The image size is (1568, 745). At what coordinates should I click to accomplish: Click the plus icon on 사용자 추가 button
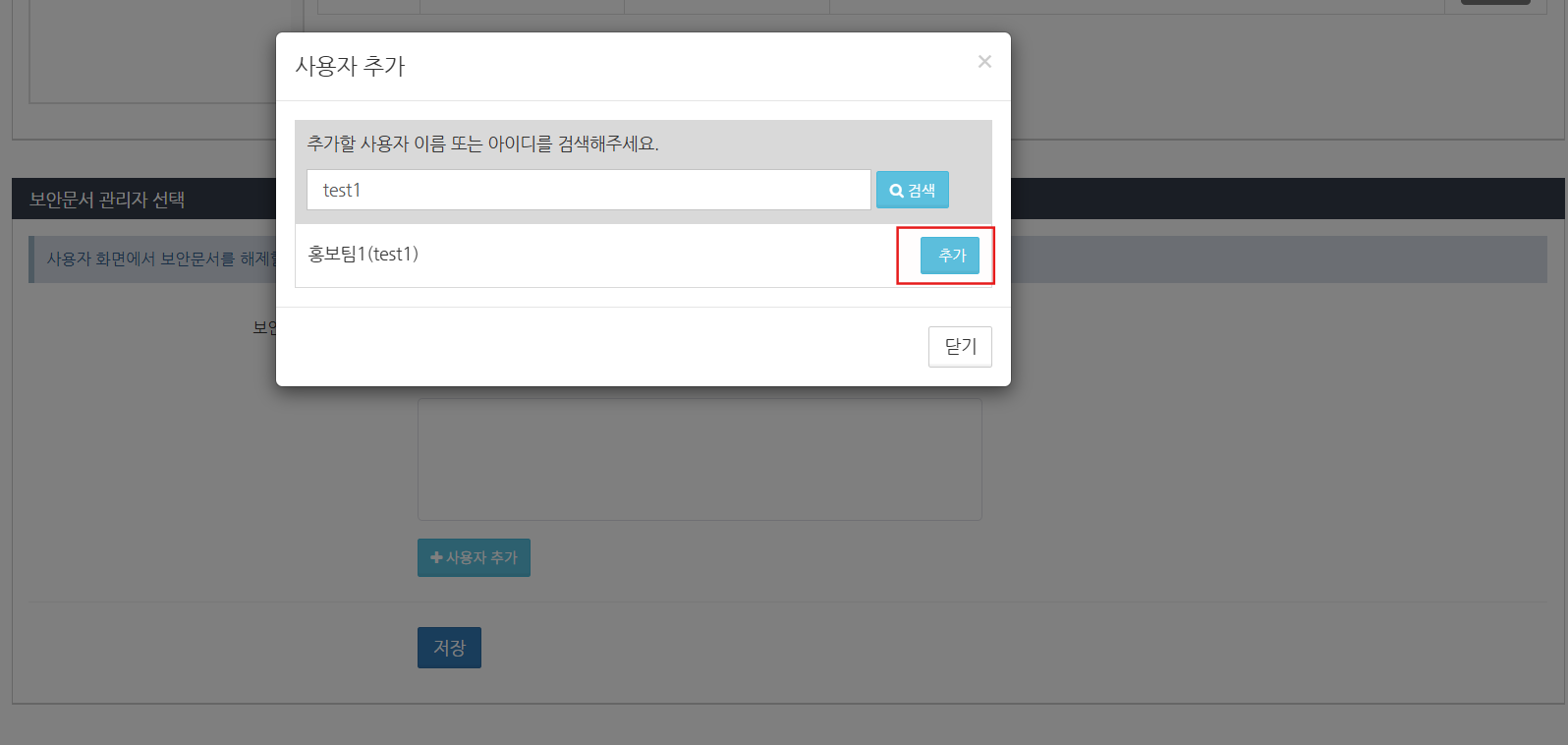[436, 557]
